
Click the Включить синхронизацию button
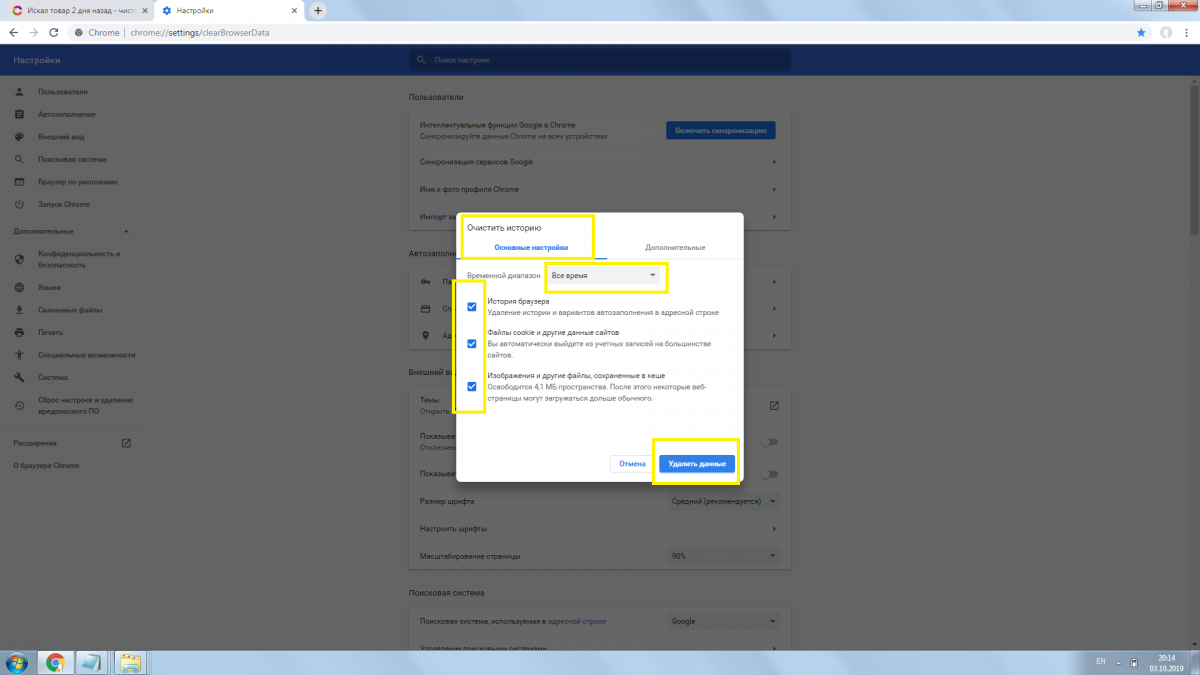point(721,130)
